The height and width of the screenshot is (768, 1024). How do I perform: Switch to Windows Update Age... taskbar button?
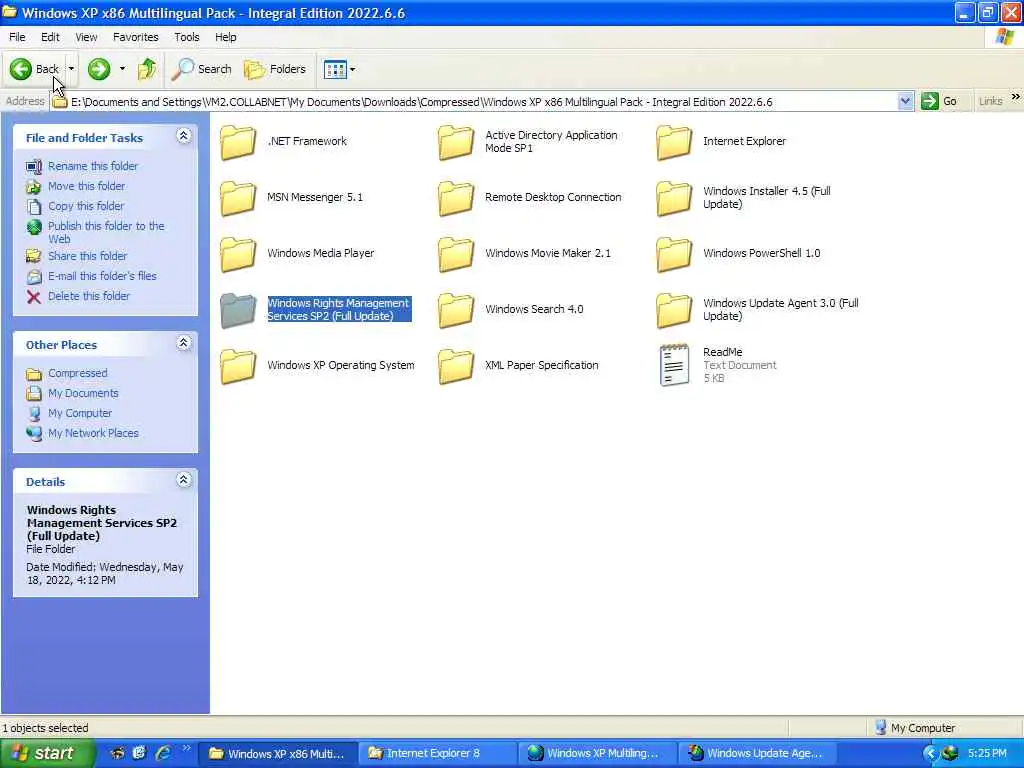(756, 754)
